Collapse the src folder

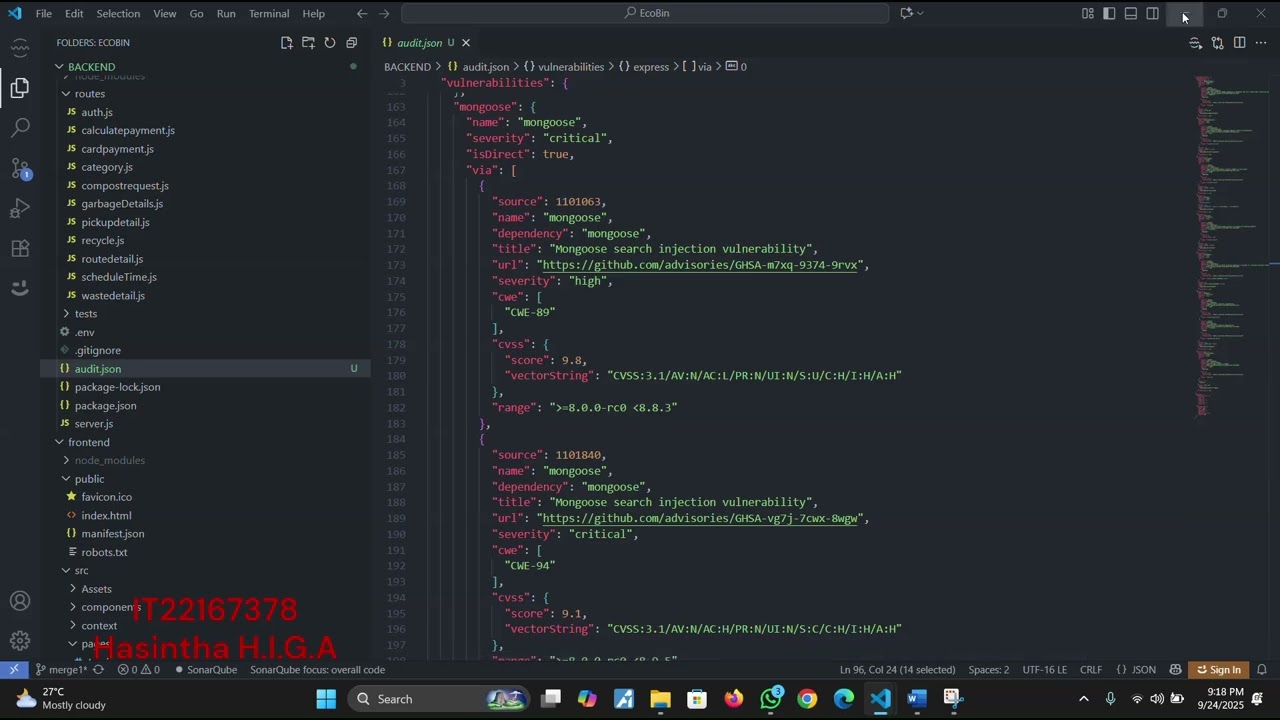point(66,571)
